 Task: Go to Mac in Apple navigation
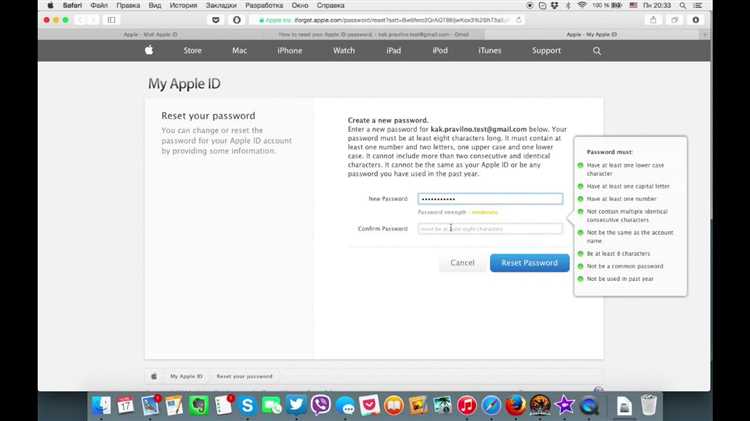click(x=240, y=50)
